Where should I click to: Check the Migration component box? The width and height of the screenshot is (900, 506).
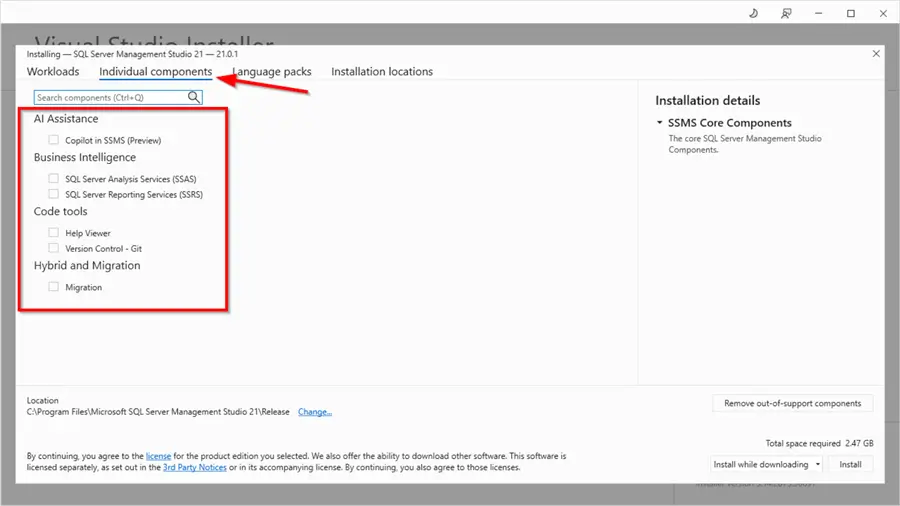[x=53, y=286]
